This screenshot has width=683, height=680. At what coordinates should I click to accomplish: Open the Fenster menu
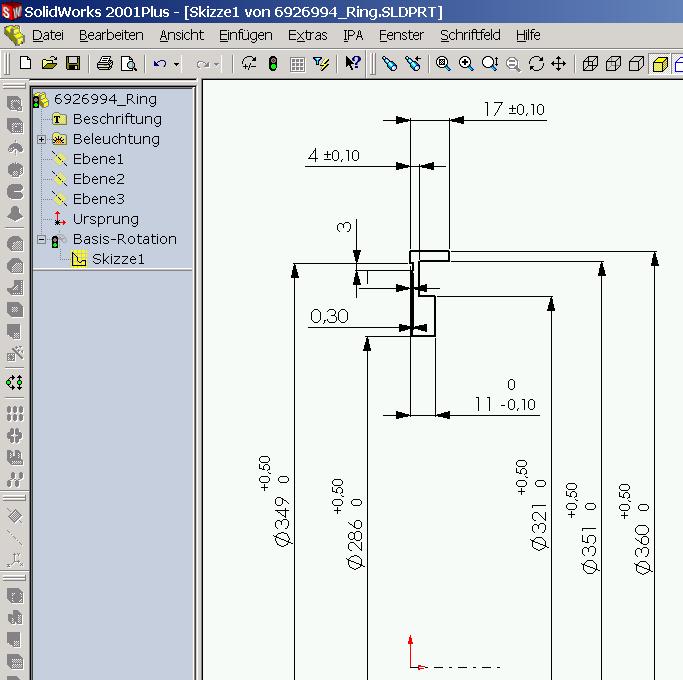pyautogui.click(x=401, y=35)
